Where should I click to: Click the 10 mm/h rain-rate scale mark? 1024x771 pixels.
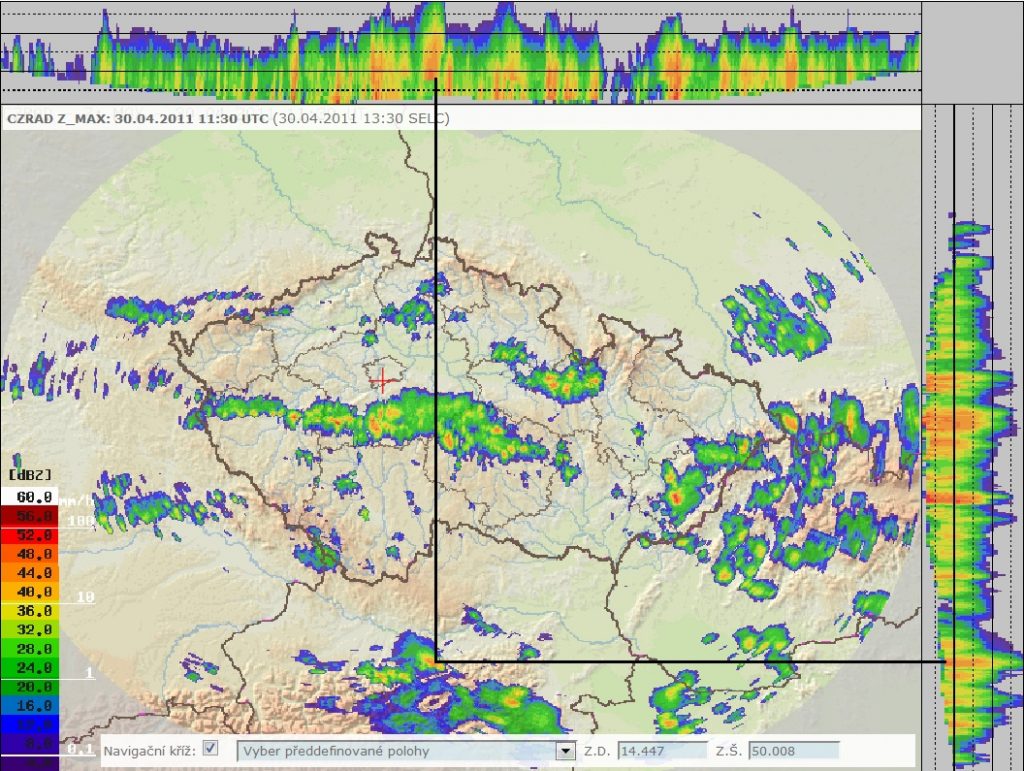pos(86,597)
